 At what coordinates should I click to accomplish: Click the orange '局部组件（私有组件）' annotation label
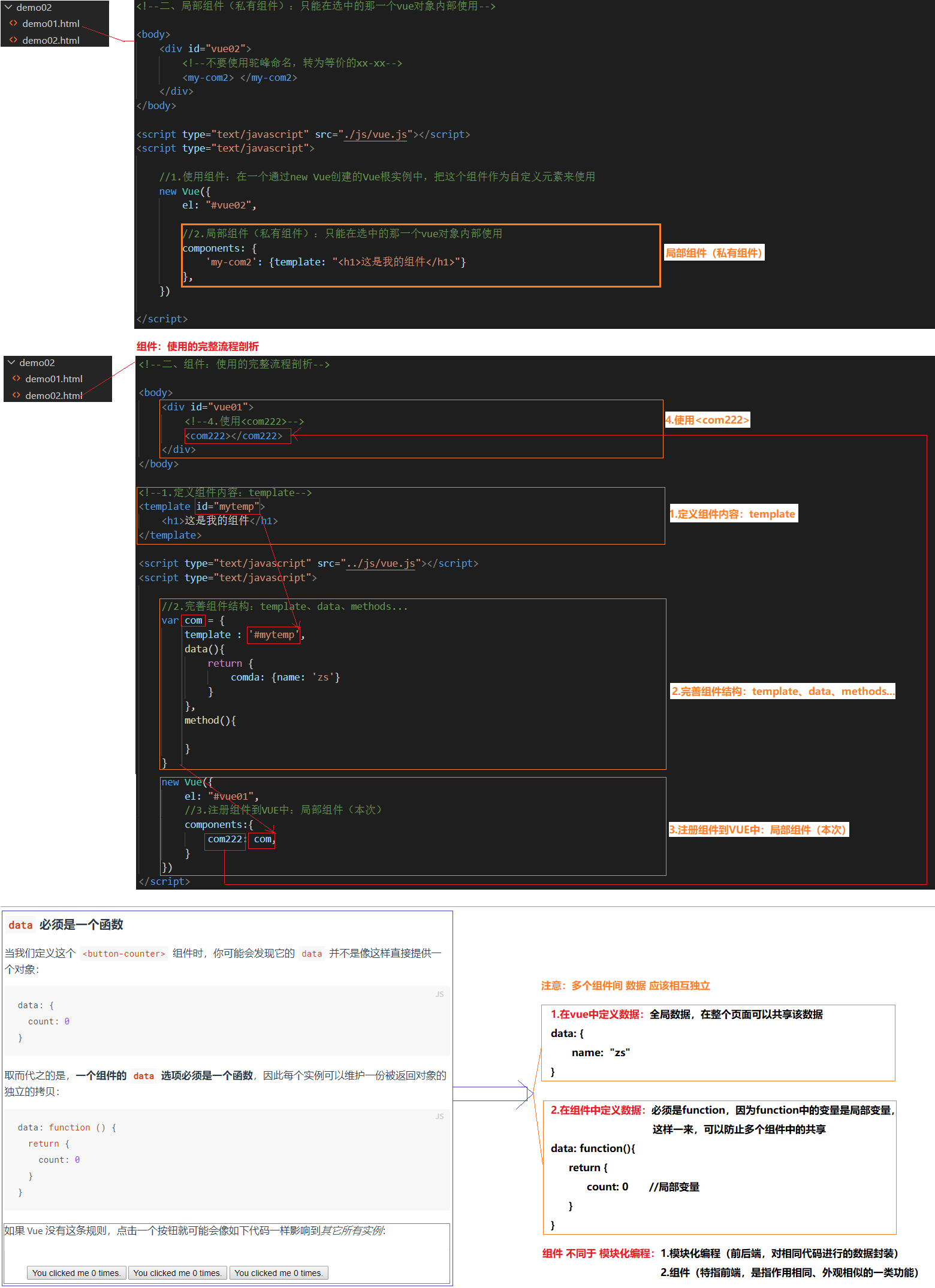tap(714, 253)
